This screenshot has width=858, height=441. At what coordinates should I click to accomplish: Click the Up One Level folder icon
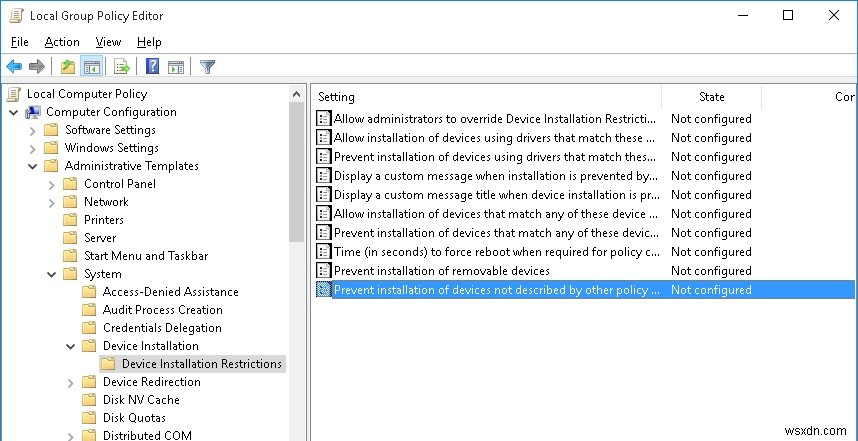(67, 67)
